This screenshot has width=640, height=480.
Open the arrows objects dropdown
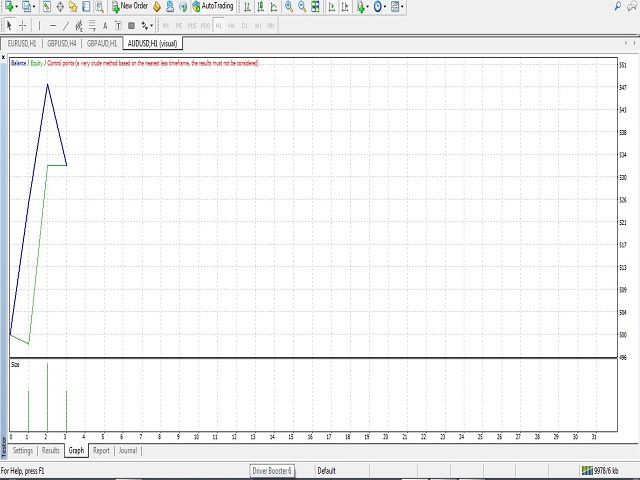point(151,25)
